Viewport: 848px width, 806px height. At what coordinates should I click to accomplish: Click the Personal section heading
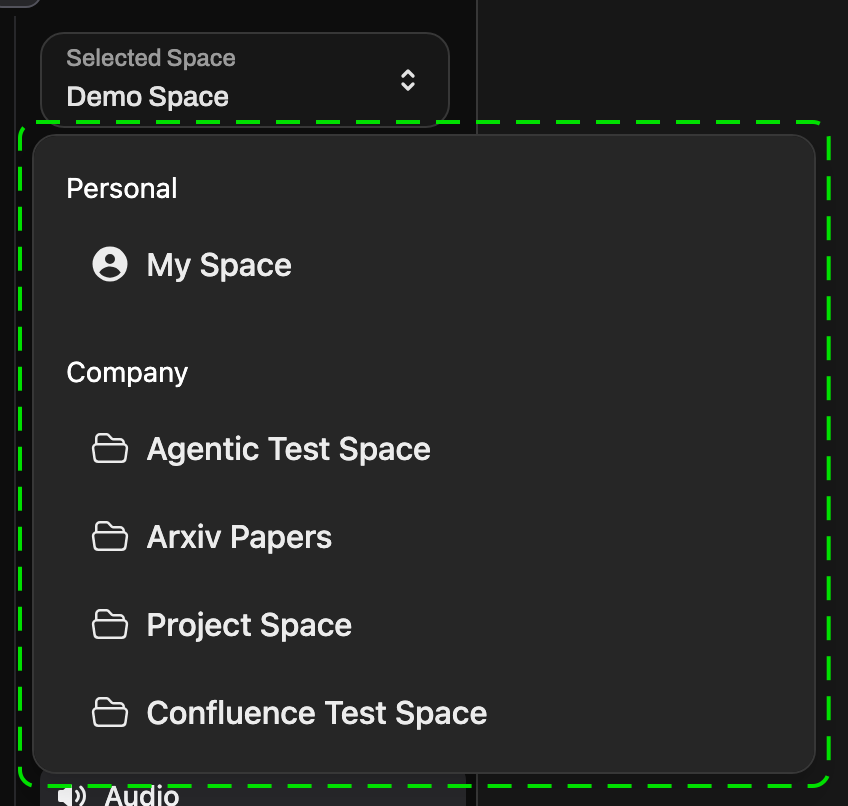click(x=122, y=189)
